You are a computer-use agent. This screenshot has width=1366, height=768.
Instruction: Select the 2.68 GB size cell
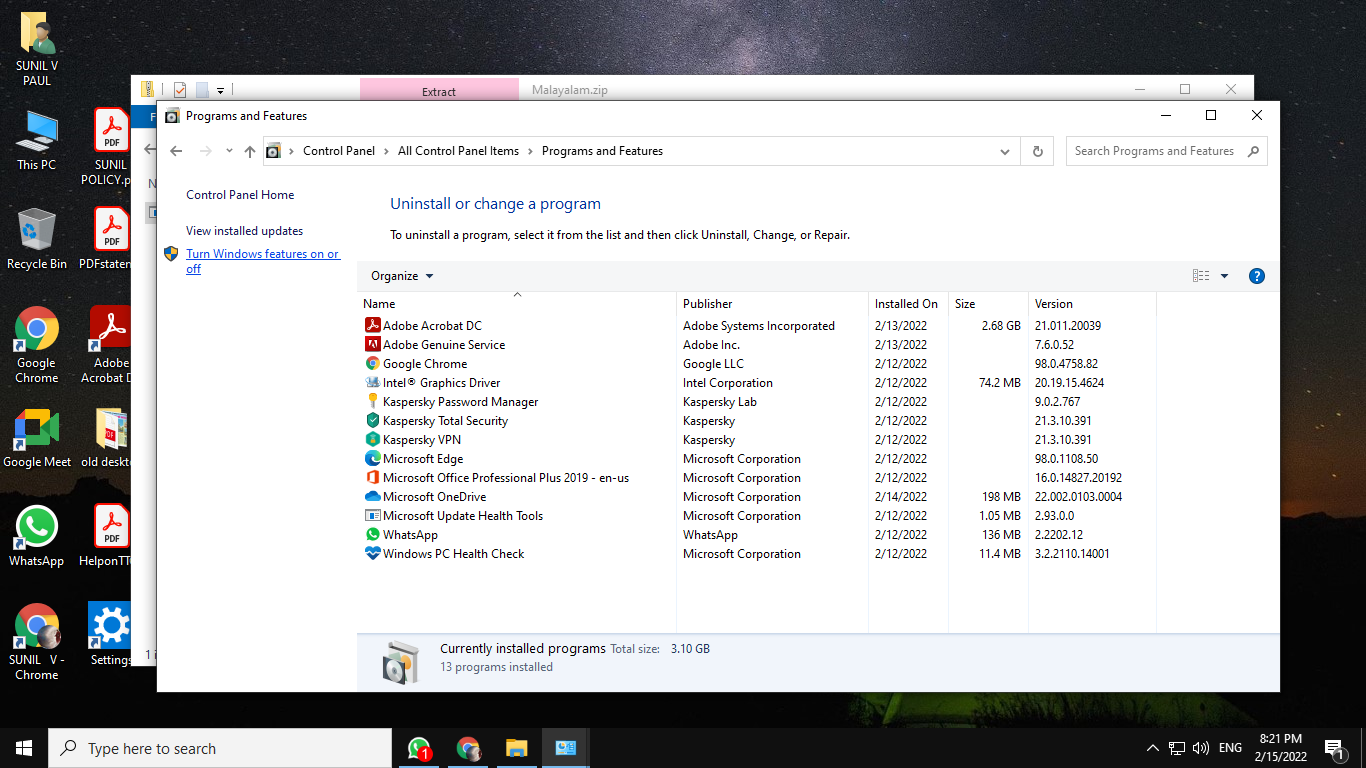point(1001,325)
